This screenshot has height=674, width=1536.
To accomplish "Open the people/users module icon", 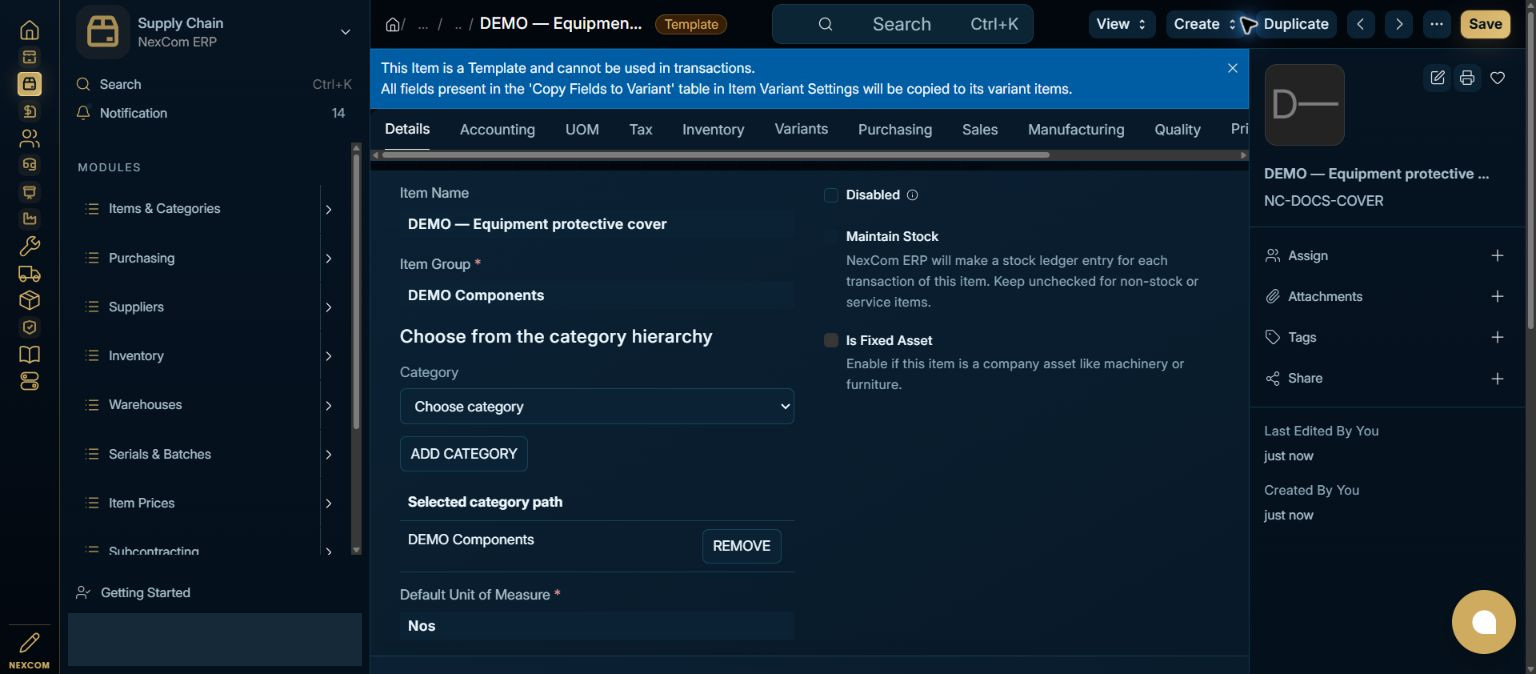I will (x=29, y=138).
